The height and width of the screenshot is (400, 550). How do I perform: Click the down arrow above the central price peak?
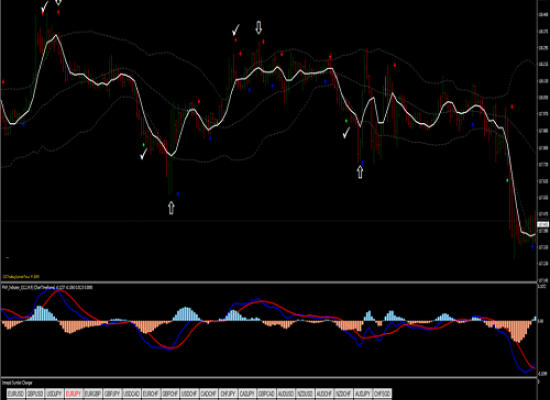(259, 27)
